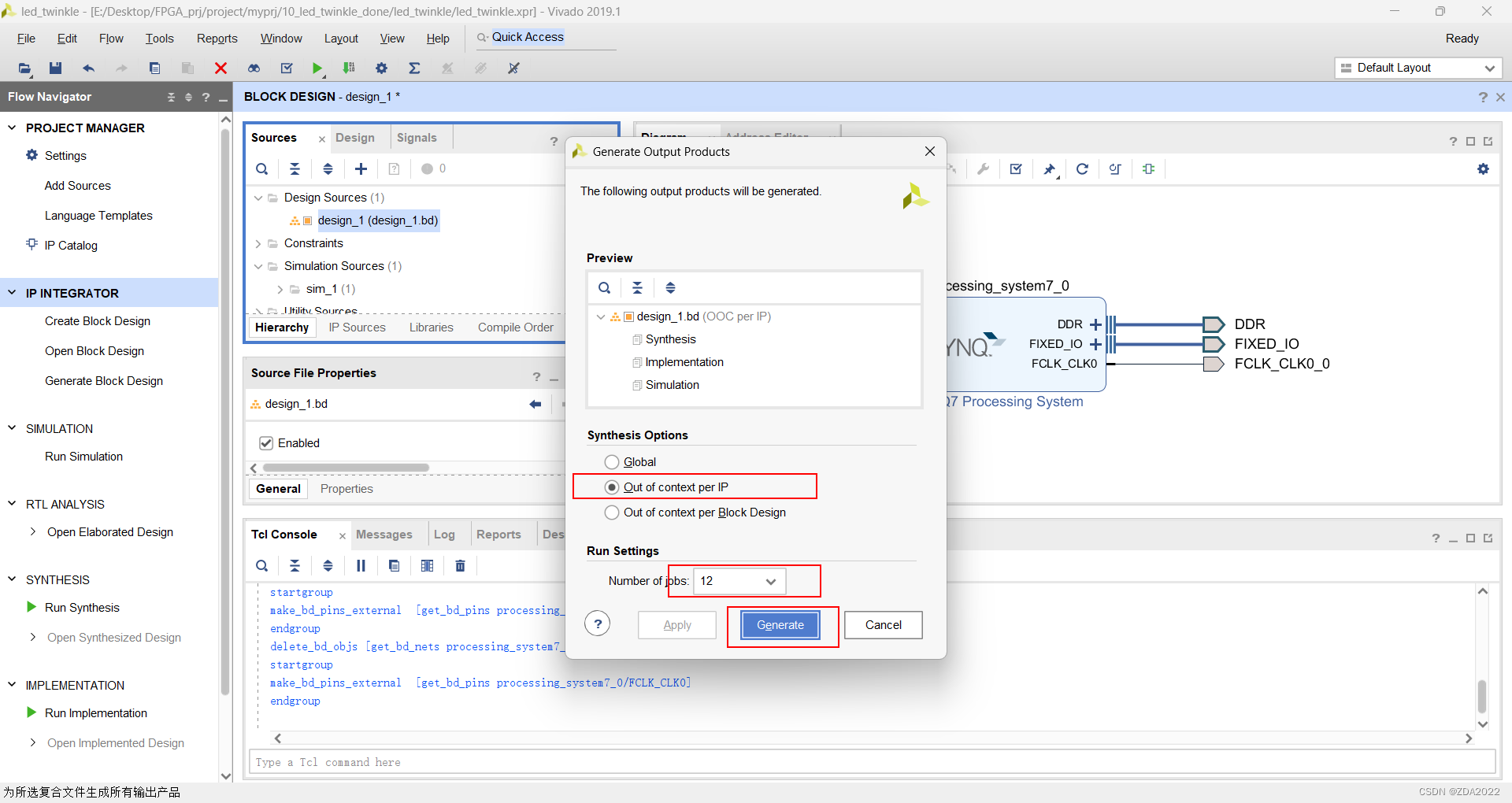The width and height of the screenshot is (1512, 803).
Task: Click the Copy icon in main toolbar
Action: click(x=154, y=68)
